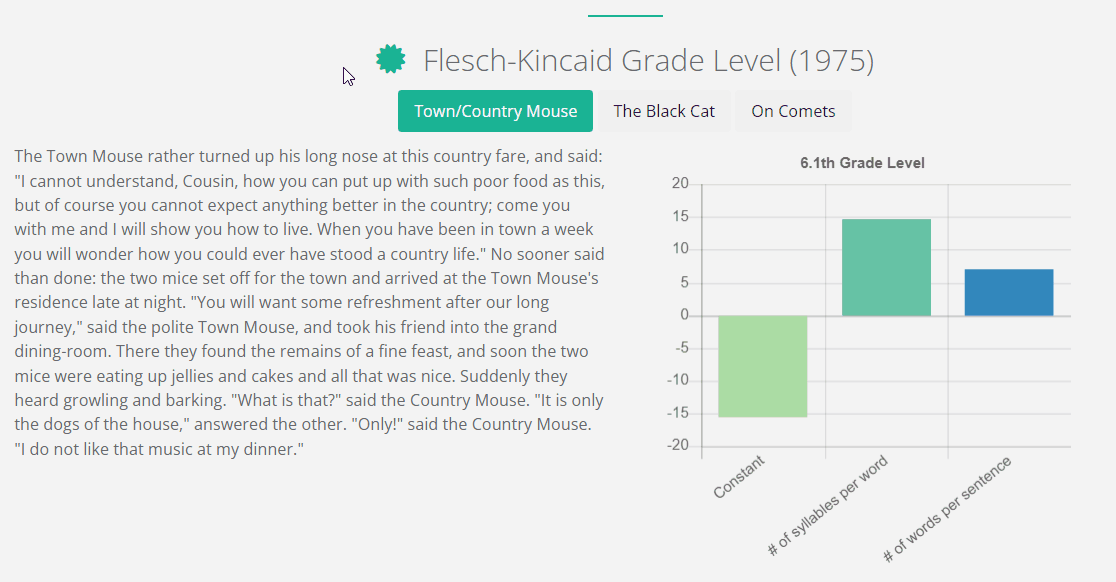Click the 15 value on the y-axis

click(680, 216)
